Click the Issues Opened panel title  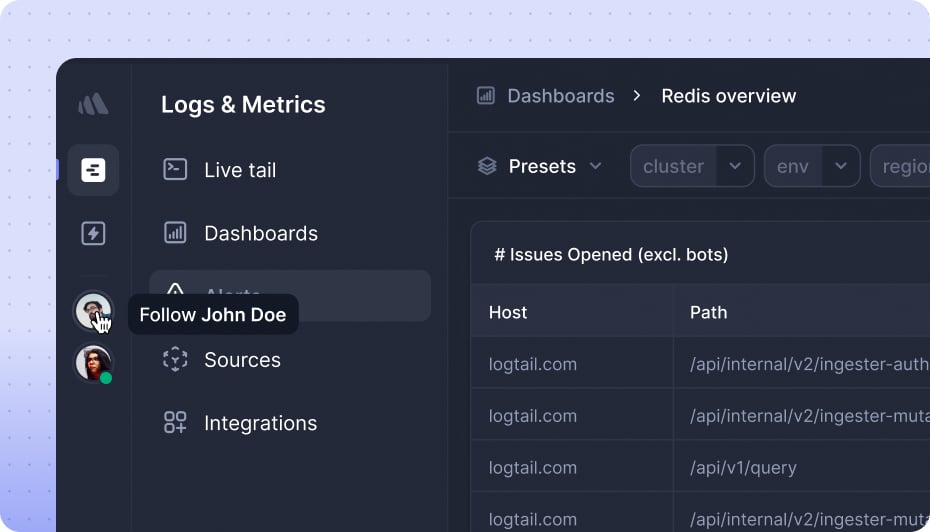pos(611,255)
